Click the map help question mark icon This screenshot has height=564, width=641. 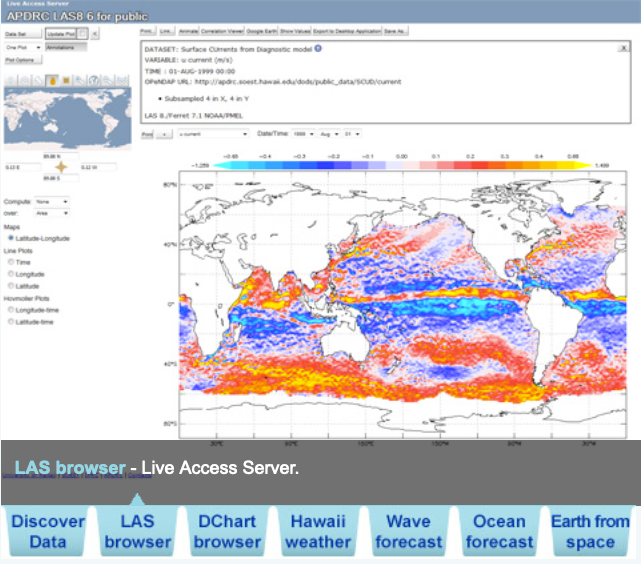click(x=92, y=80)
